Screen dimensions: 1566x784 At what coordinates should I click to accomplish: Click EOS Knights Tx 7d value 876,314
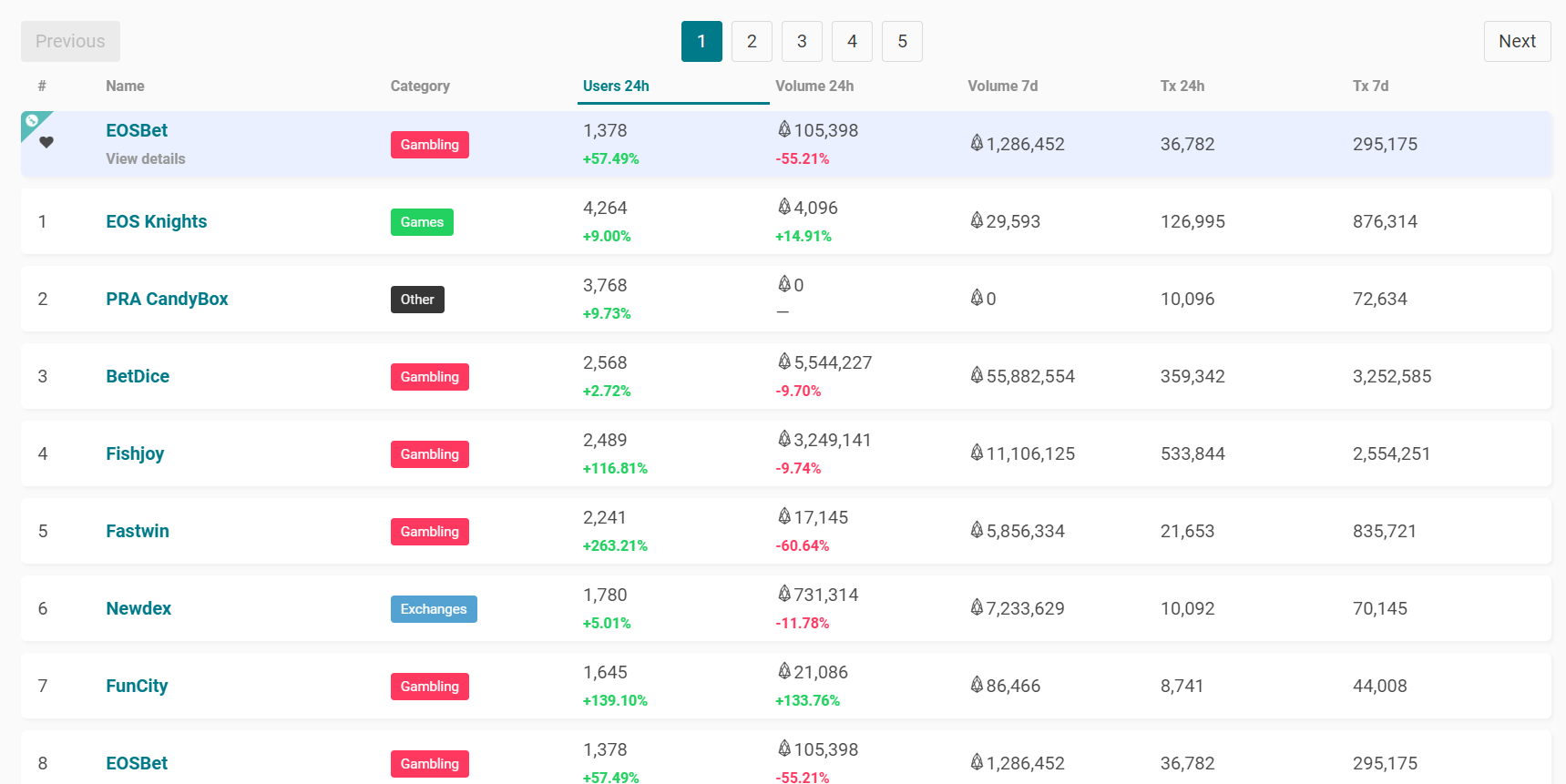[1385, 221]
